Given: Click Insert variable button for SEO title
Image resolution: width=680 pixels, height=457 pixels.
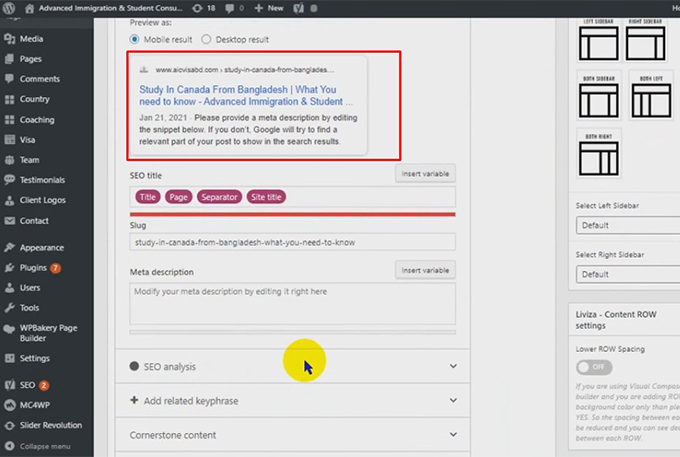Looking at the screenshot, I should [x=425, y=174].
